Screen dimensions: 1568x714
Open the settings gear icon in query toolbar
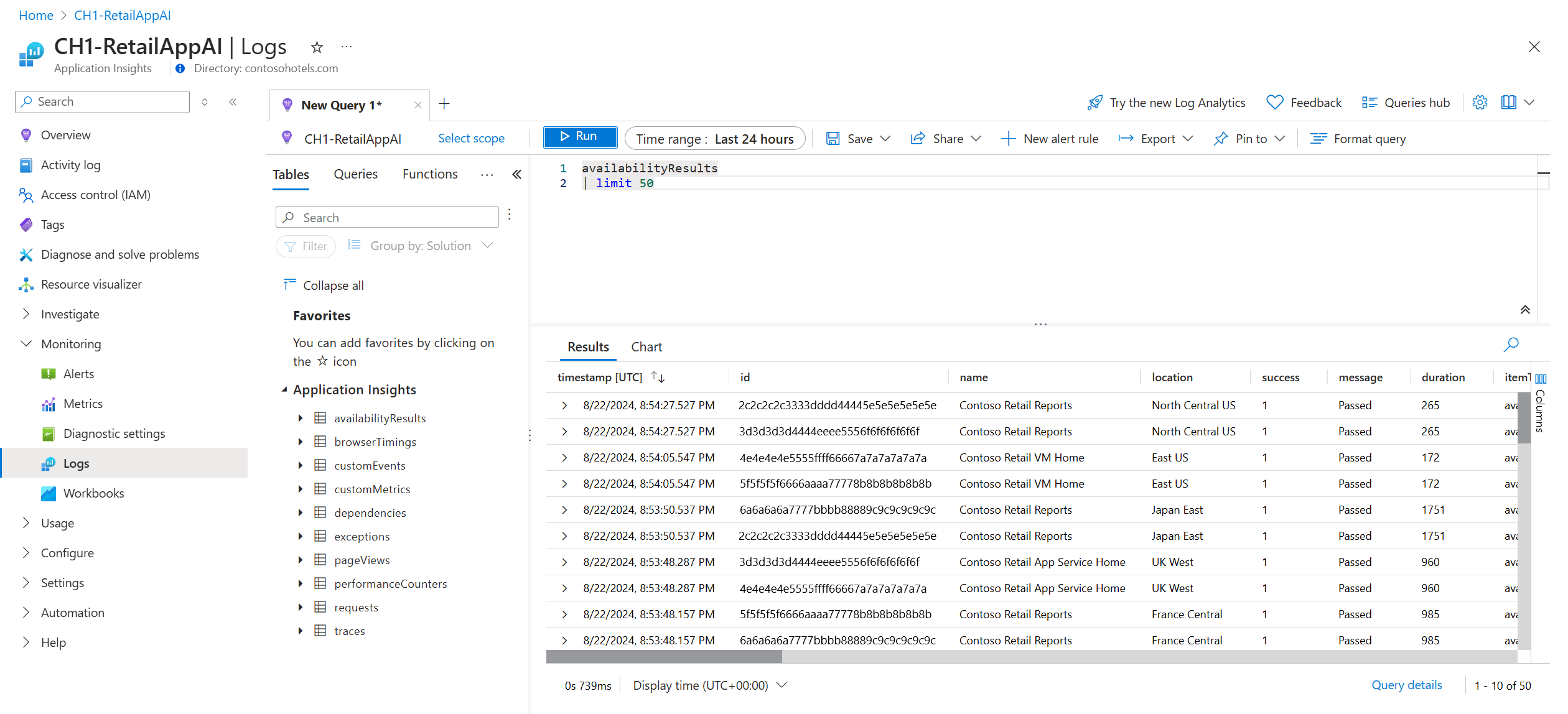pyautogui.click(x=1480, y=103)
